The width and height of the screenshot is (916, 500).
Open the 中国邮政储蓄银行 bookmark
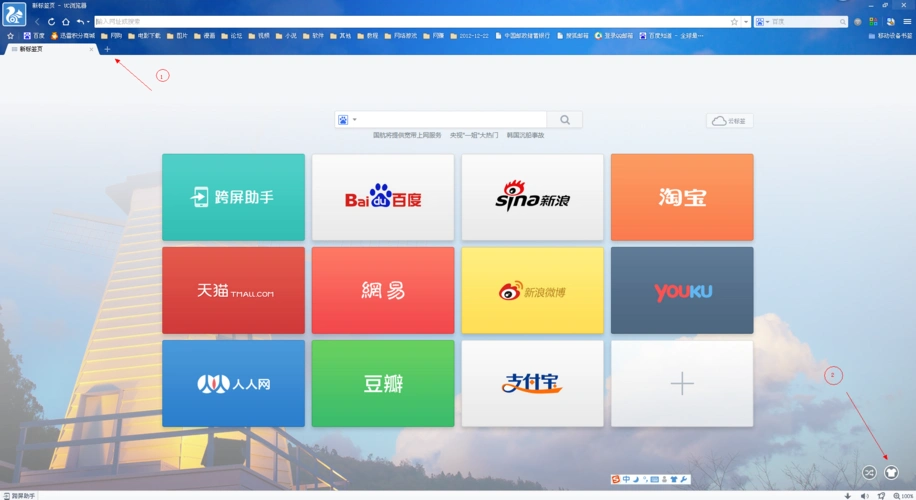[x=523, y=36]
